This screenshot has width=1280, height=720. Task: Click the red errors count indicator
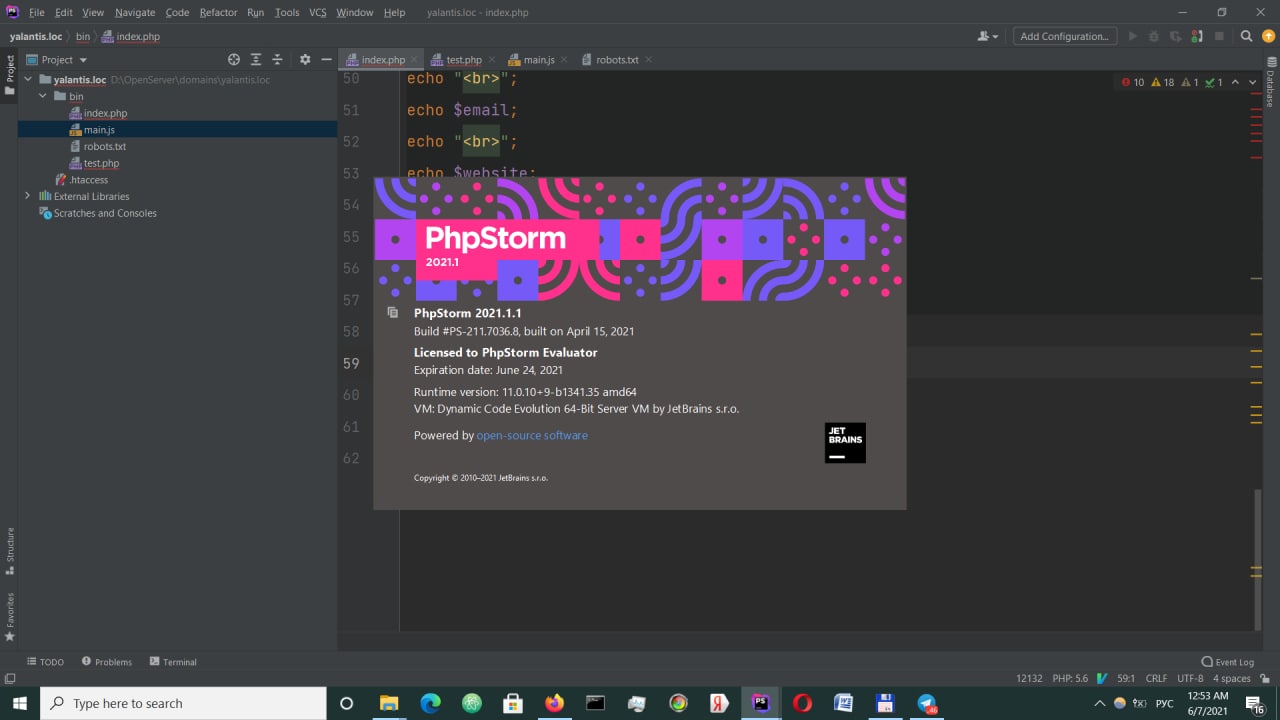click(1133, 82)
